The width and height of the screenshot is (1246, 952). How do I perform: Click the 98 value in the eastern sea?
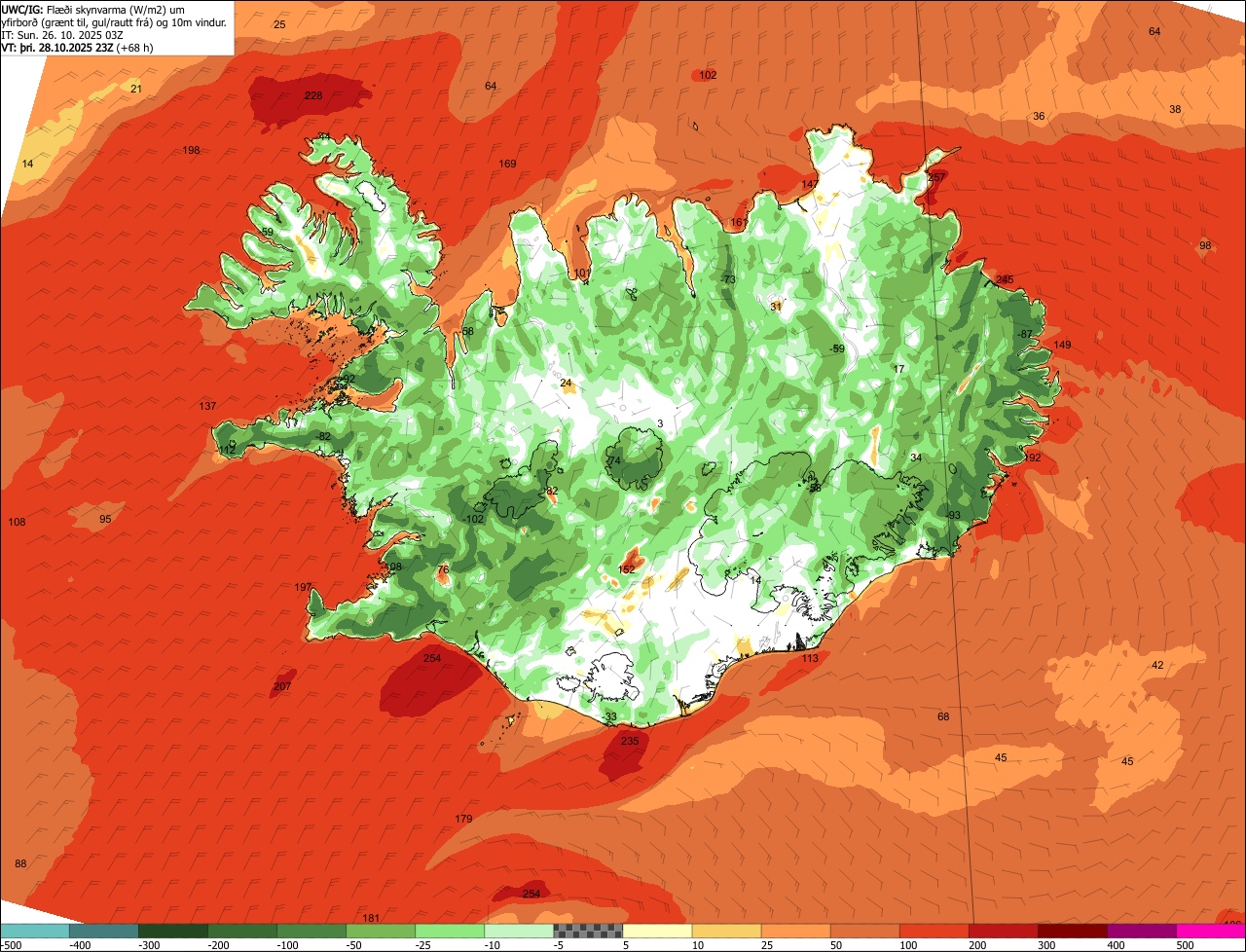click(x=1205, y=245)
